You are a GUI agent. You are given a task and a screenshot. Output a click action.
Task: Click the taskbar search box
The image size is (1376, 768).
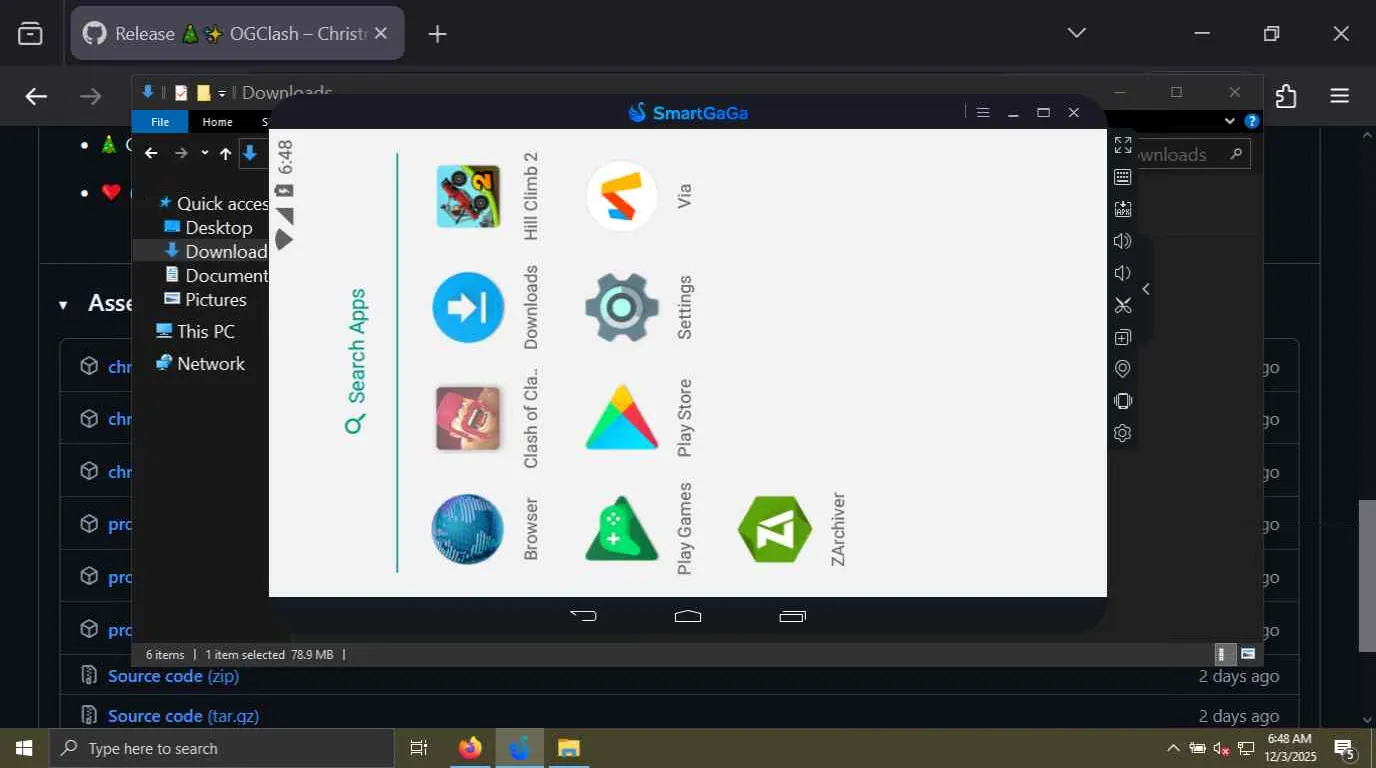click(x=221, y=748)
